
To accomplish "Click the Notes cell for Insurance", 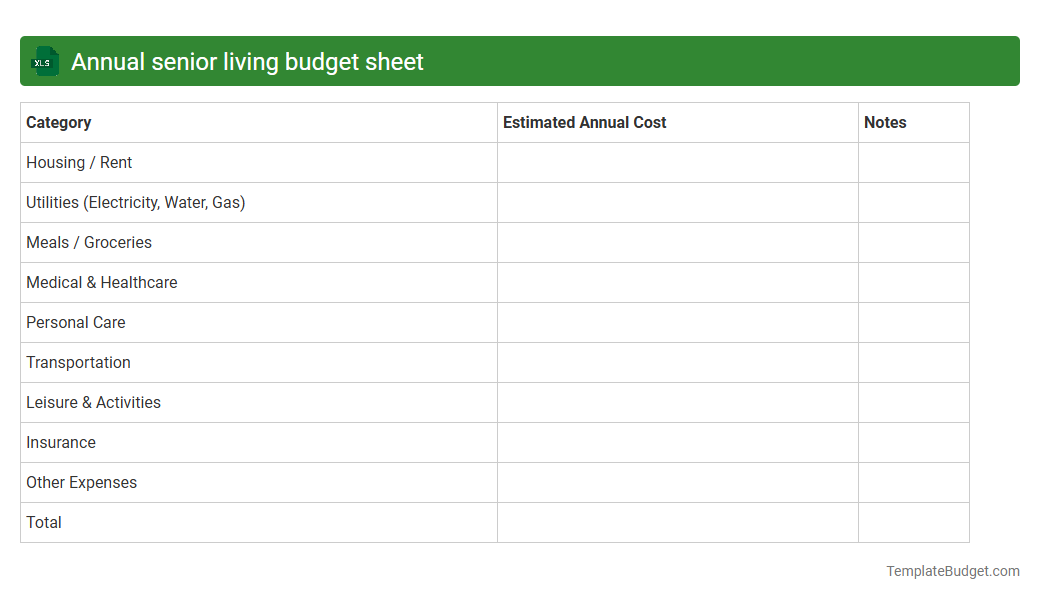I will pyautogui.click(x=913, y=442).
